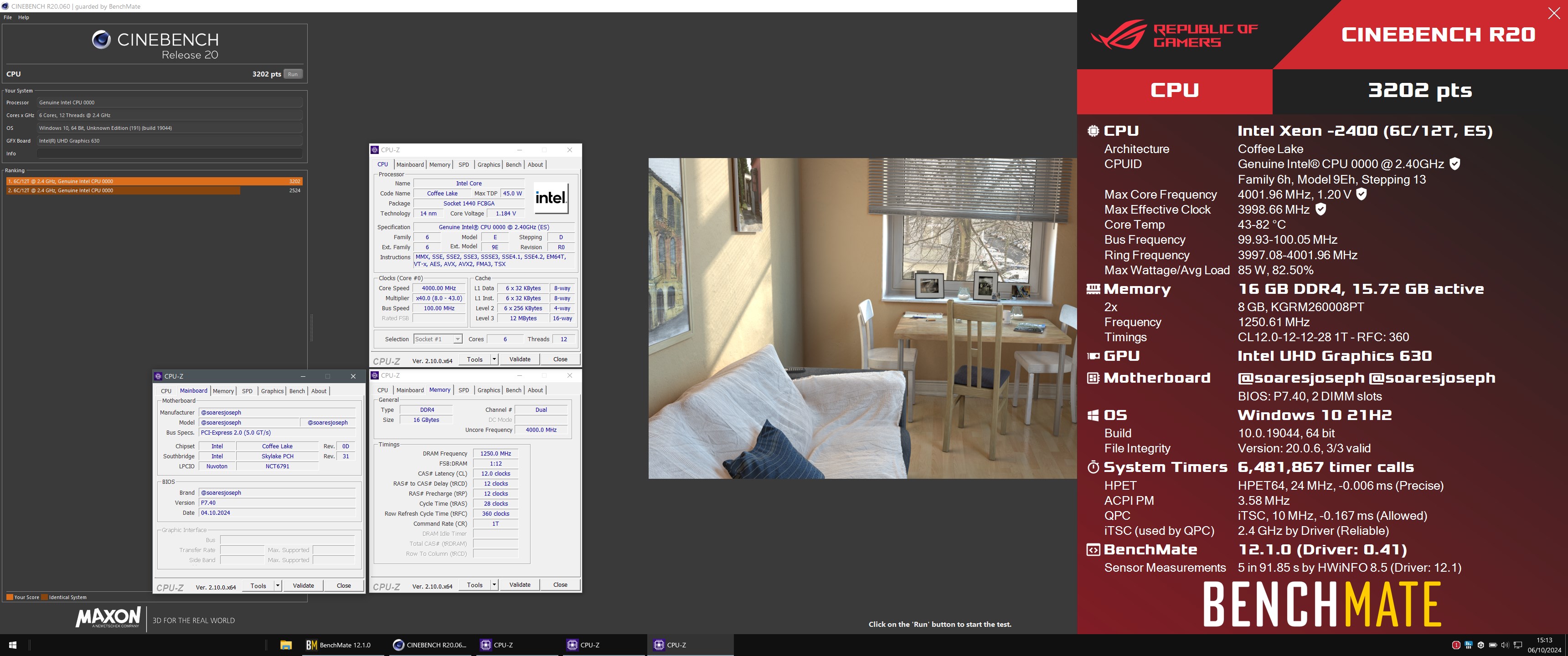Select the second ranking entry with 2524 score
The width and height of the screenshot is (1568, 656).
[154, 190]
